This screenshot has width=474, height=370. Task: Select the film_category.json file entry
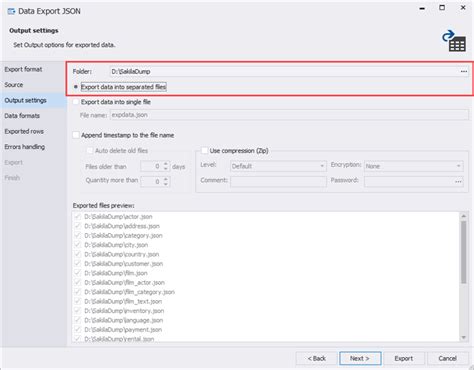point(129,292)
